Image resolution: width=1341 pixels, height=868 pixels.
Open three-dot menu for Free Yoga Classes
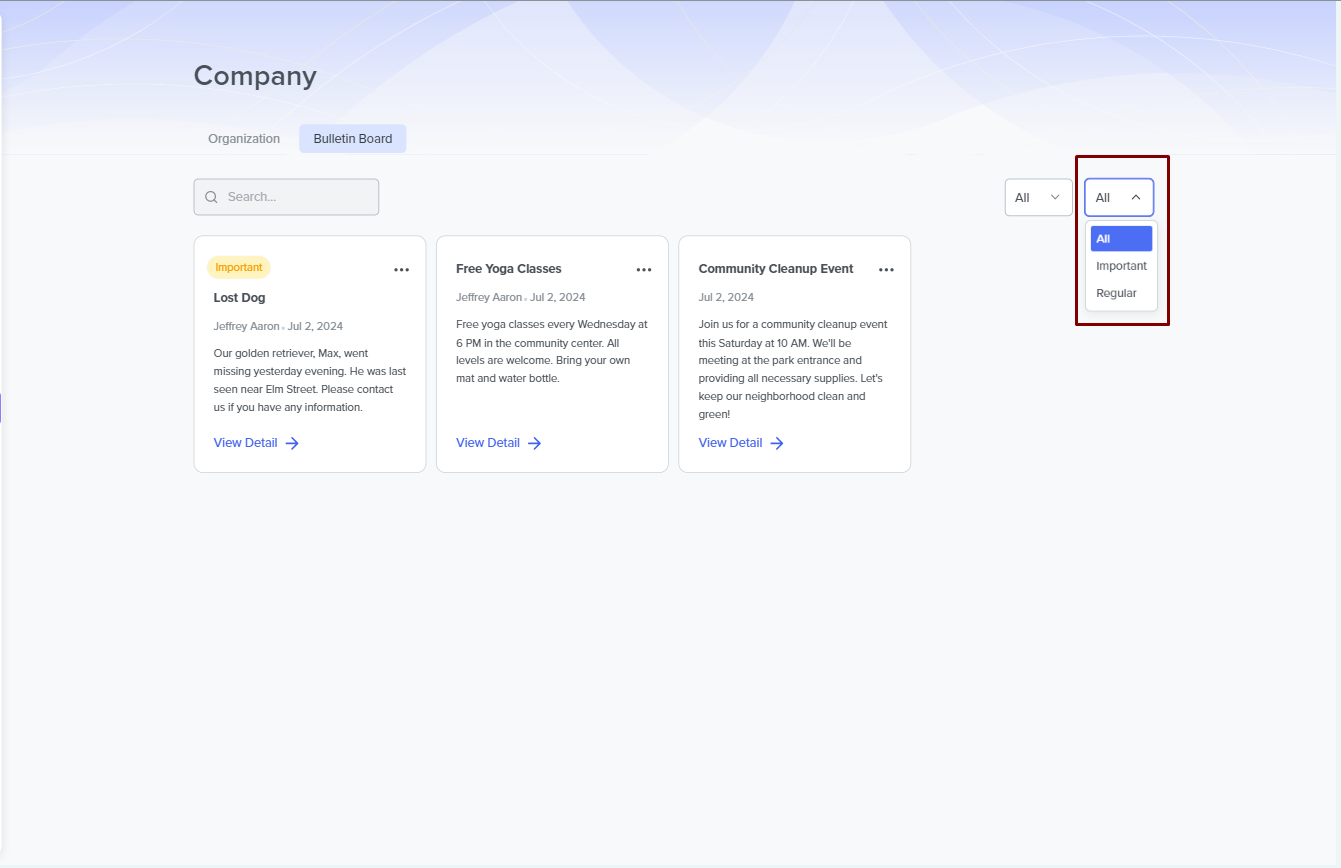pyautogui.click(x=644, y=270)
